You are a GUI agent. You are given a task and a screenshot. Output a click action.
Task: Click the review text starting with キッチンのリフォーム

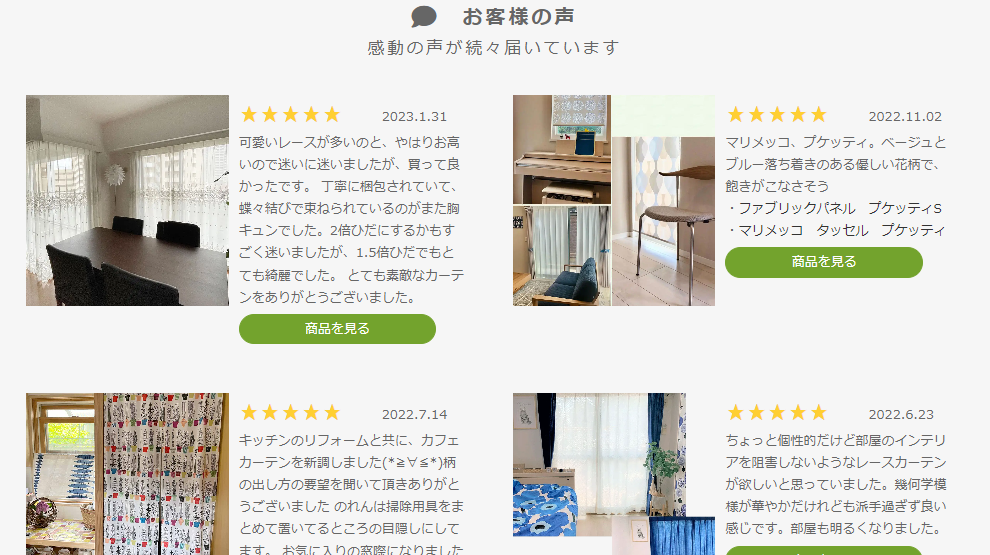352,494
